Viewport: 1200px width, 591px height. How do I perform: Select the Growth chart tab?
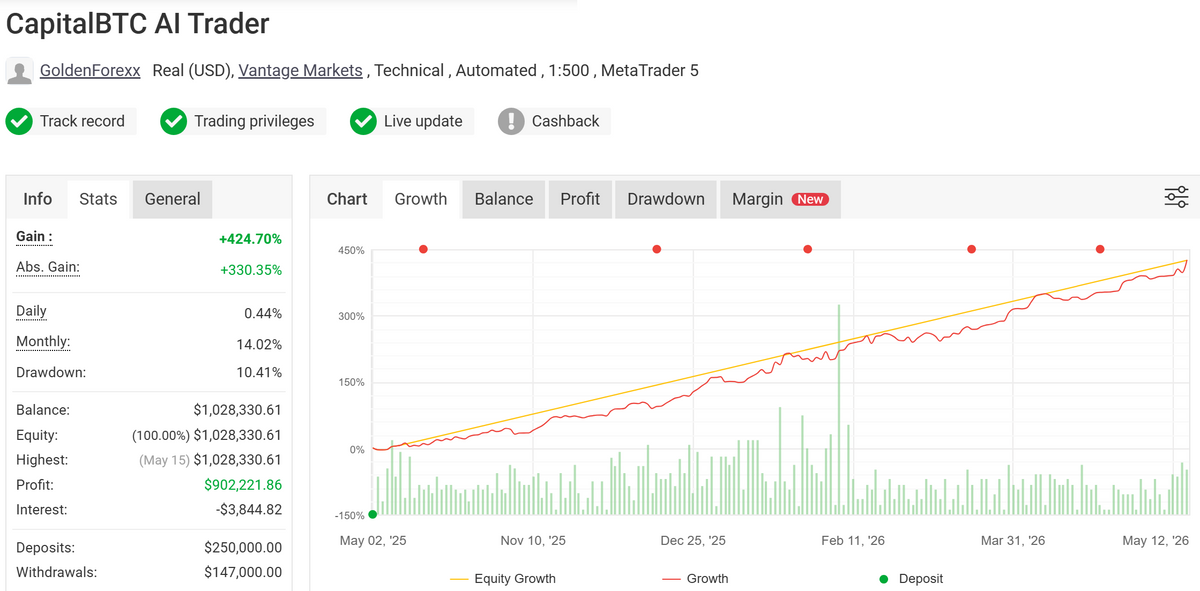coord(421,199)
